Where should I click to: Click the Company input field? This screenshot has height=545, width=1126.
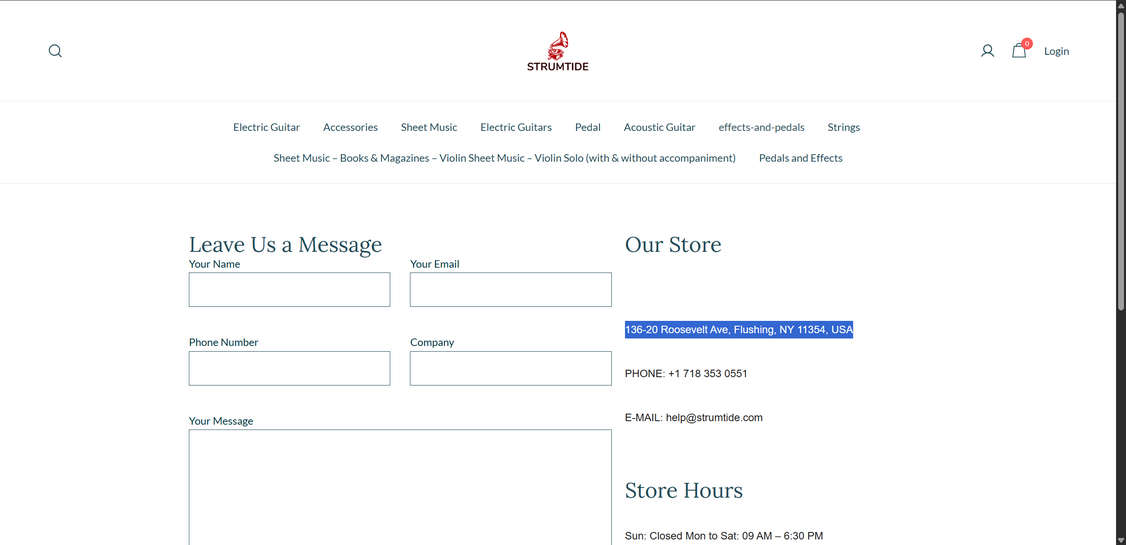[x=511, y=368]
